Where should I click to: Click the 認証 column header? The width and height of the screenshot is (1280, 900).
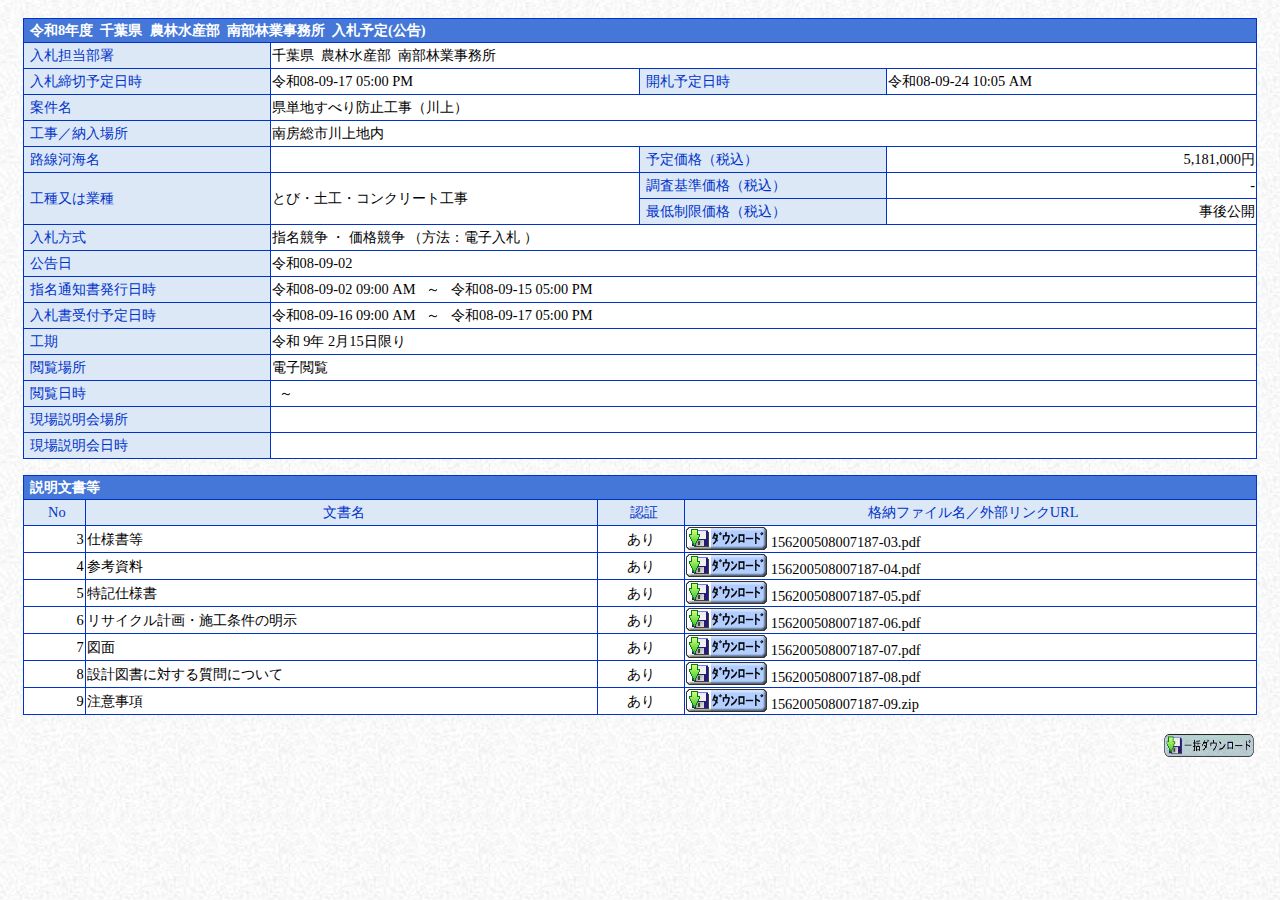point(641,513)
